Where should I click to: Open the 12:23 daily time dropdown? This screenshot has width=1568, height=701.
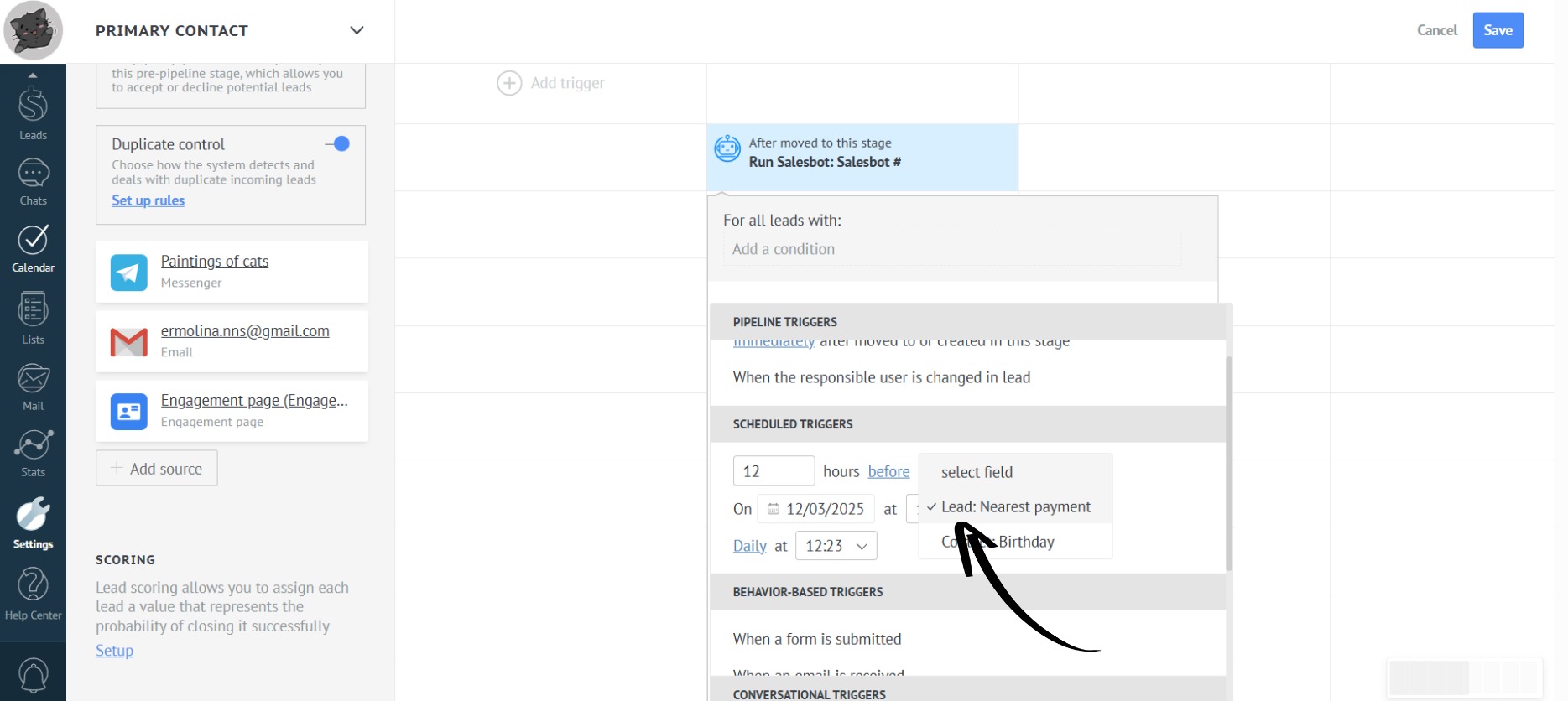coord(836,546)
